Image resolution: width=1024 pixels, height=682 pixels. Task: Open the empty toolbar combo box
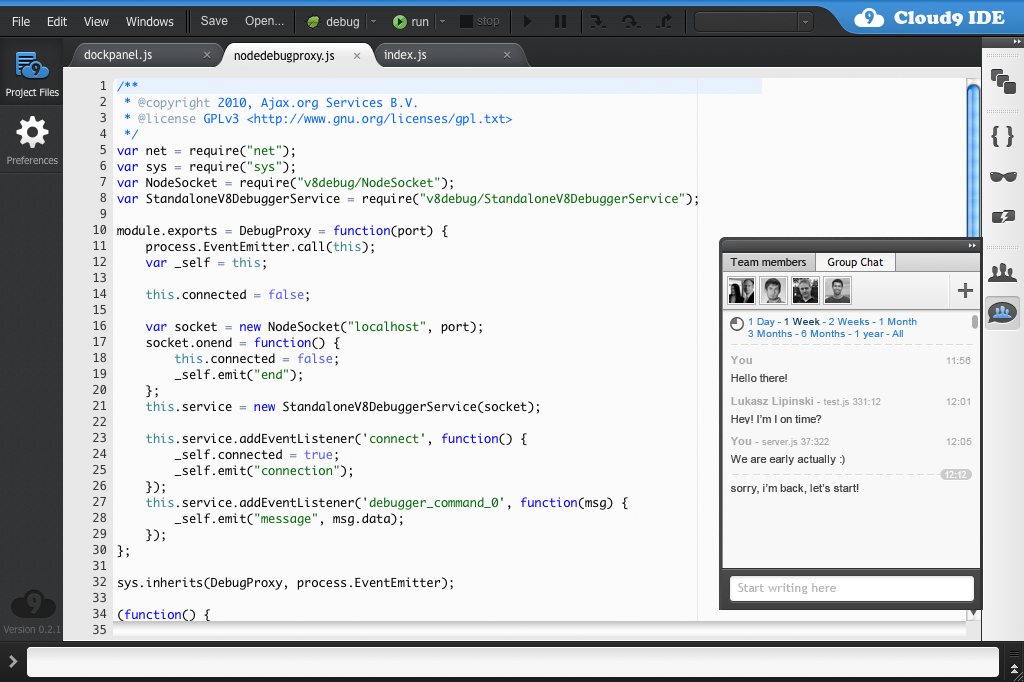tap(752, 21)
